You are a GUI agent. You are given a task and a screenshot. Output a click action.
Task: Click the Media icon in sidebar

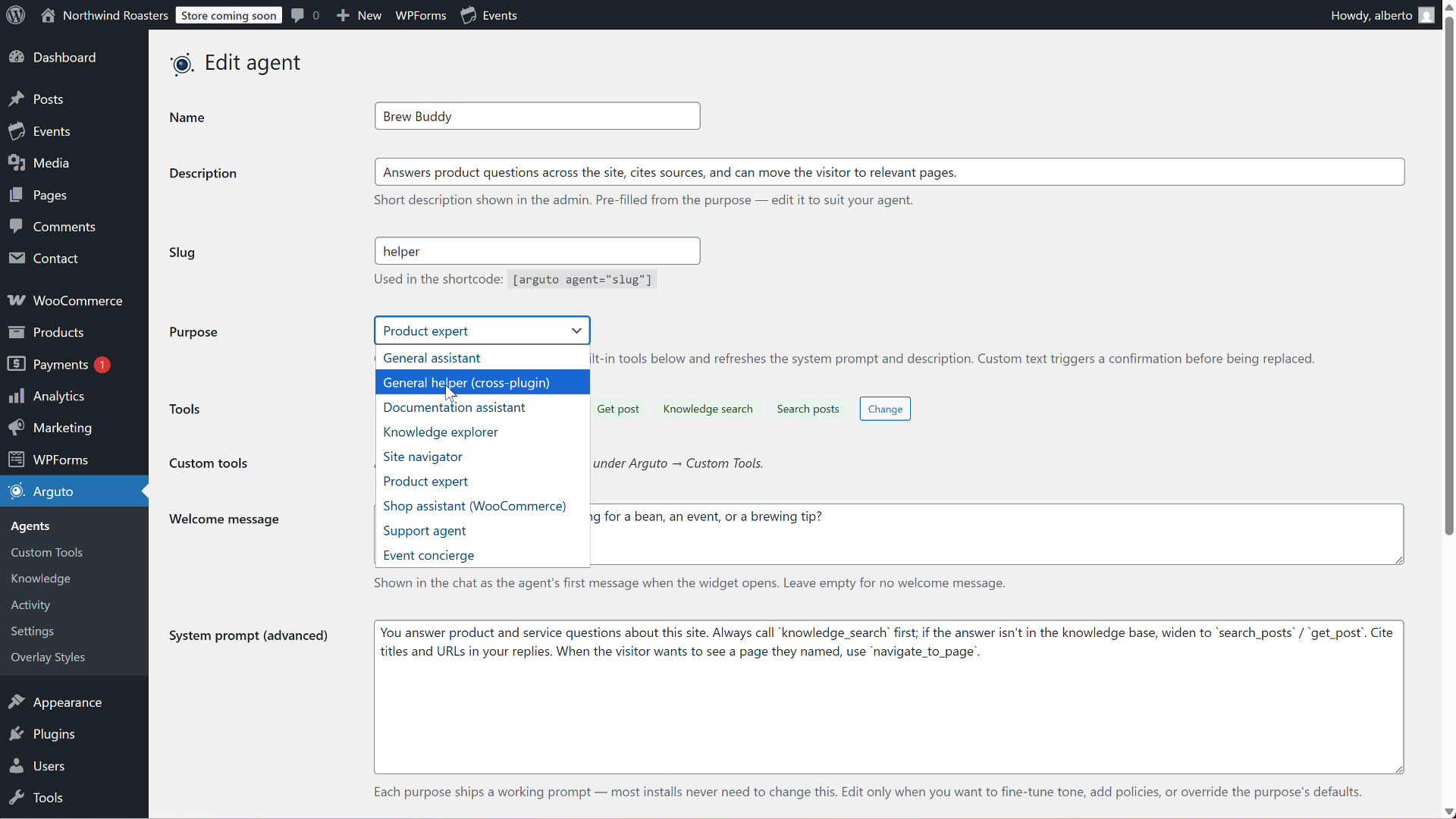17,163
